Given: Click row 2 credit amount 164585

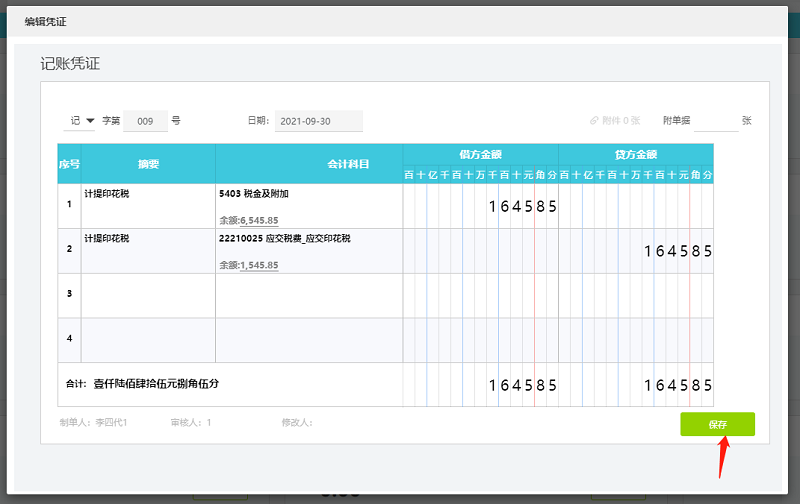Looking at the screenshot, I should point(677,251).
